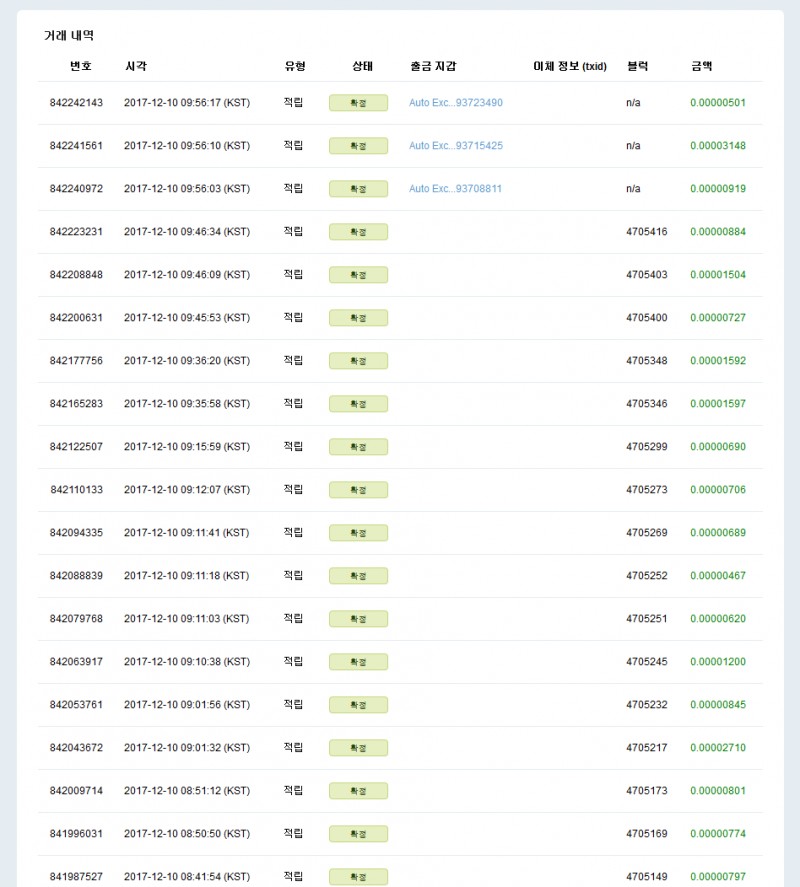Click the amount 0.00002710
The image size is (800, 887).
tap(717, 748)
